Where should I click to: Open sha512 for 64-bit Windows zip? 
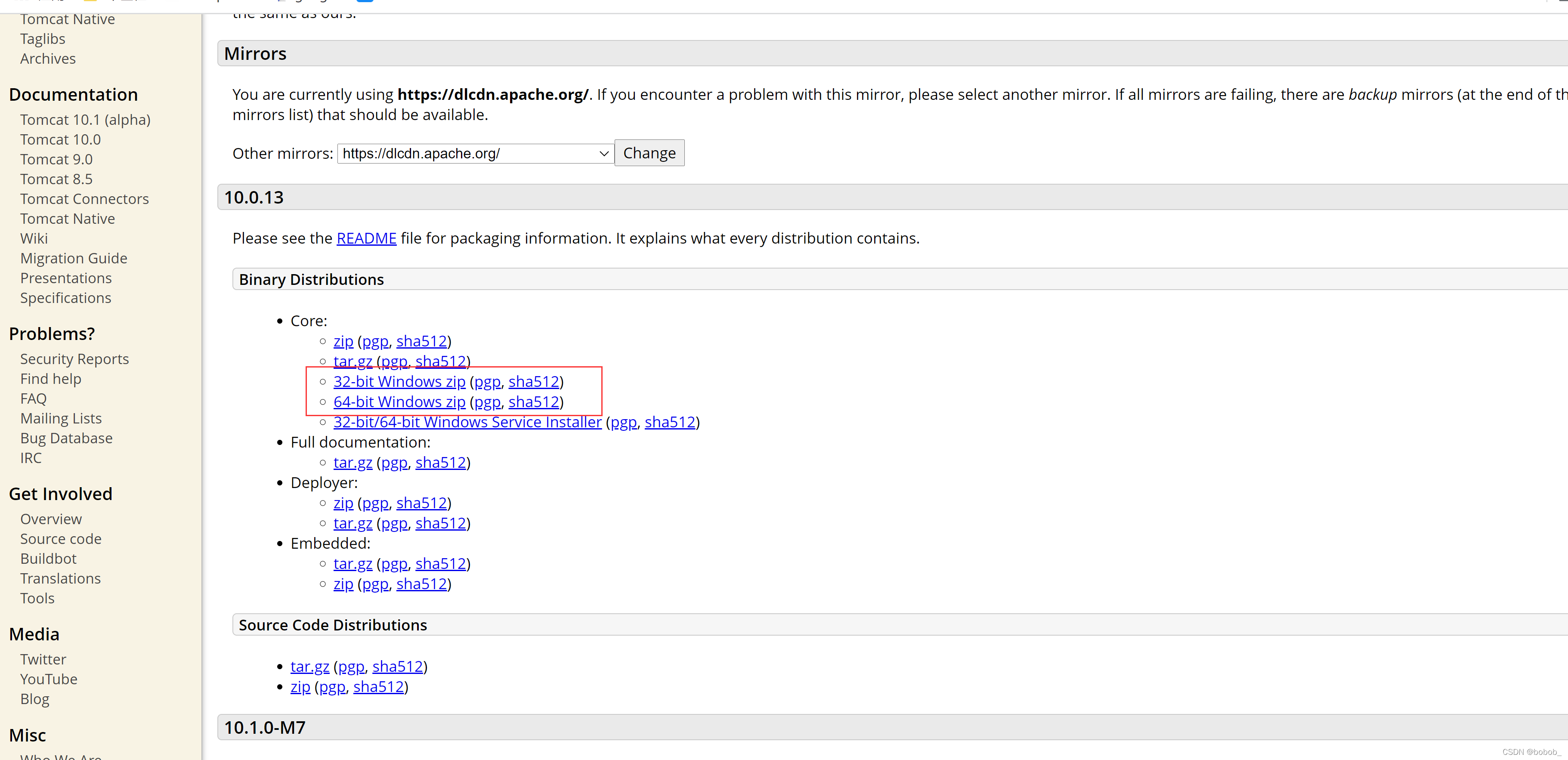pyautogui.click(x=533, y=402)
